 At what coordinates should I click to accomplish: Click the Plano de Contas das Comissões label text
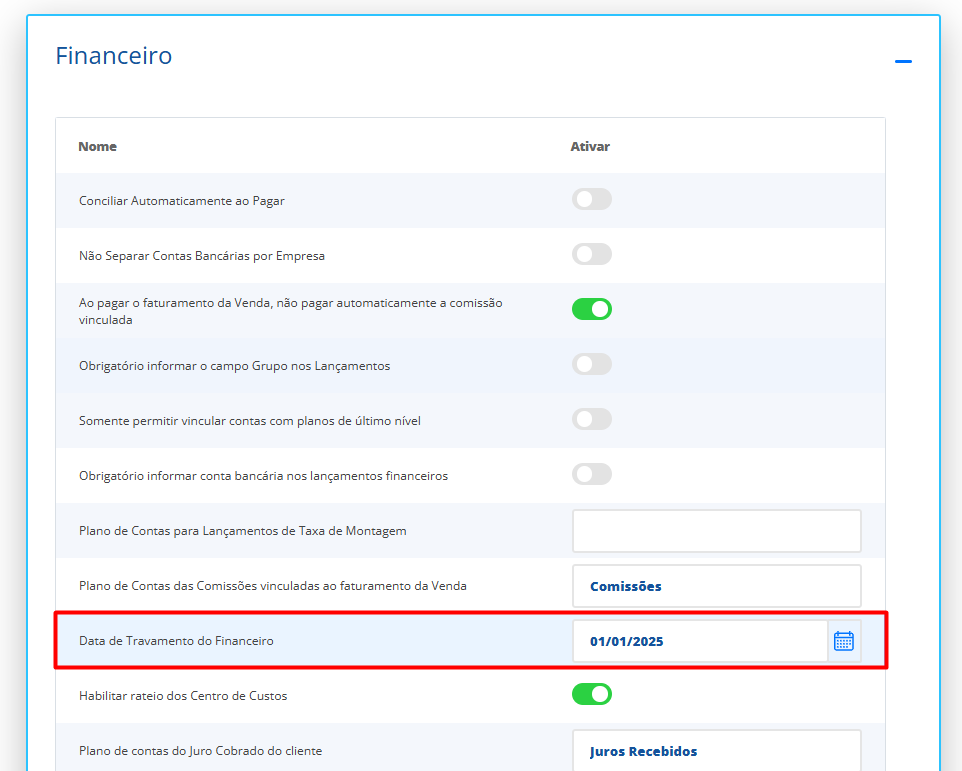point(272,586)
